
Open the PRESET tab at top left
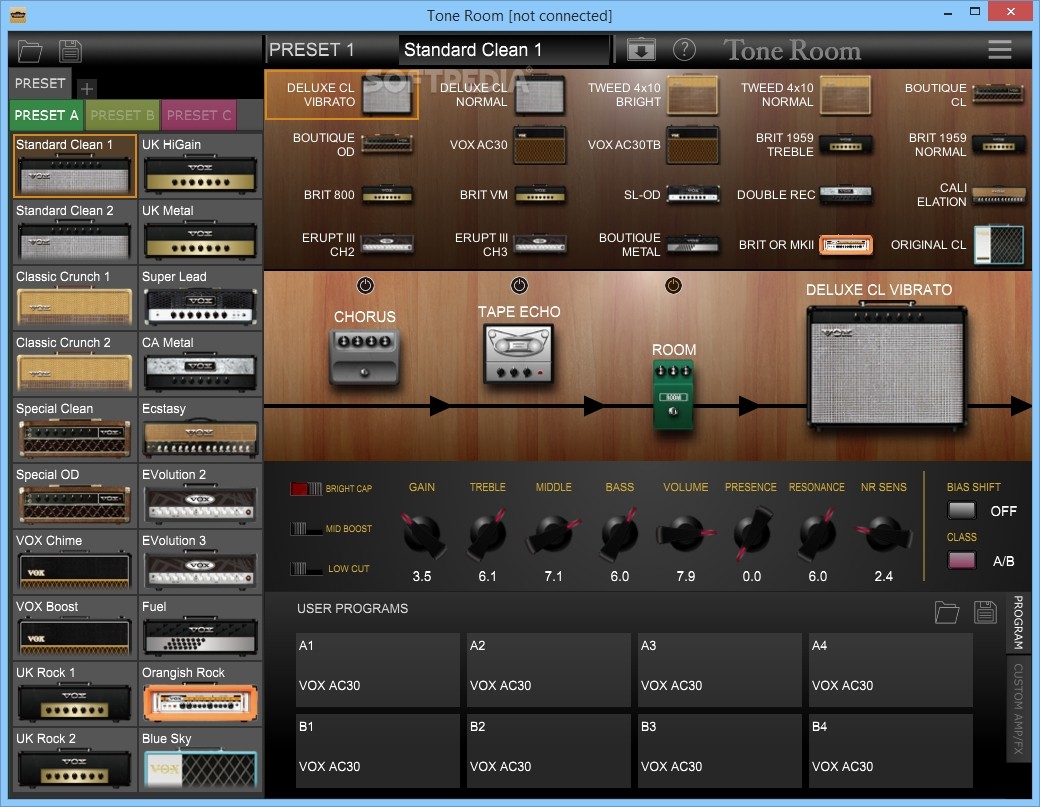pyautogui.click(x=40, y=84)
